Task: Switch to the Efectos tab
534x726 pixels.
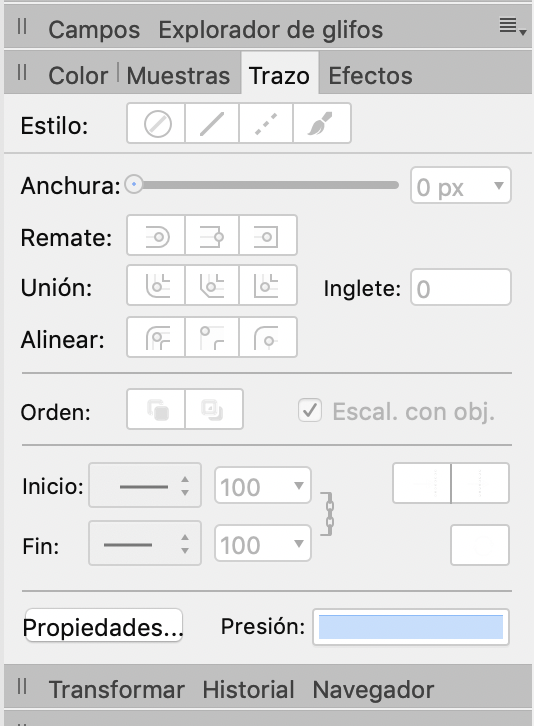Action: click(370, 75)
